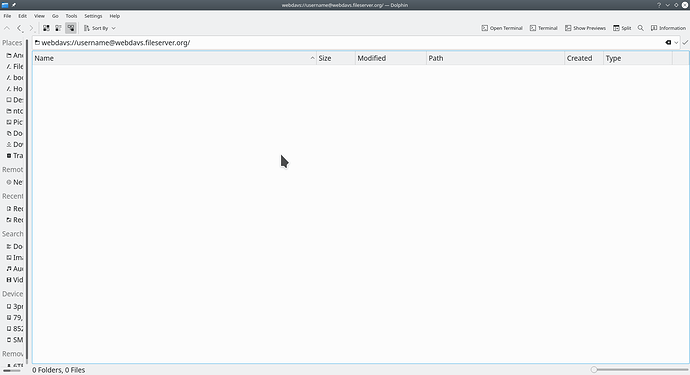Expand the location history dropdown arrow
690x375 pixels.
coord(676,43)
